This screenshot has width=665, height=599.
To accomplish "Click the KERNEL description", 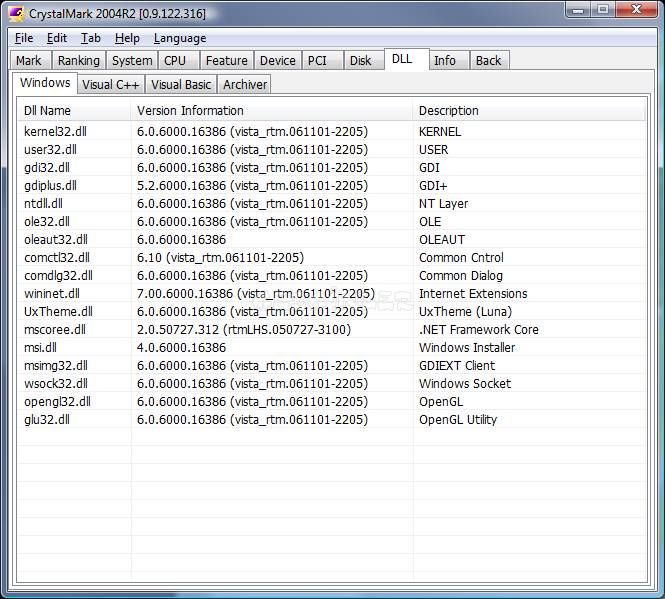I will point(440,132).
